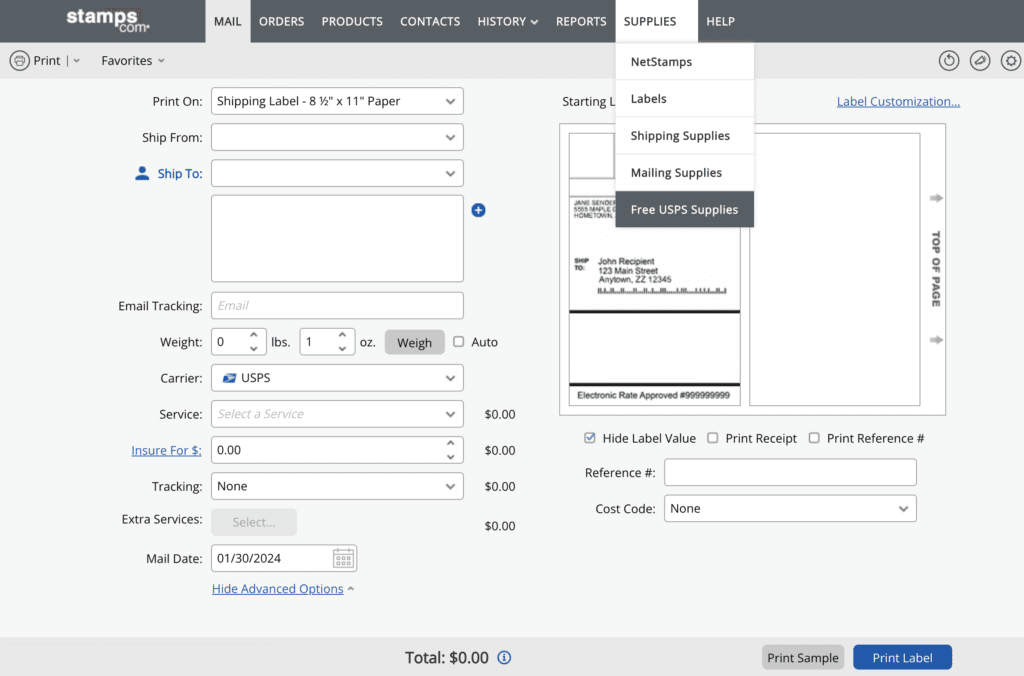Open the Label Customization link
Screen dimensions: 1024x676
[898, 101]
